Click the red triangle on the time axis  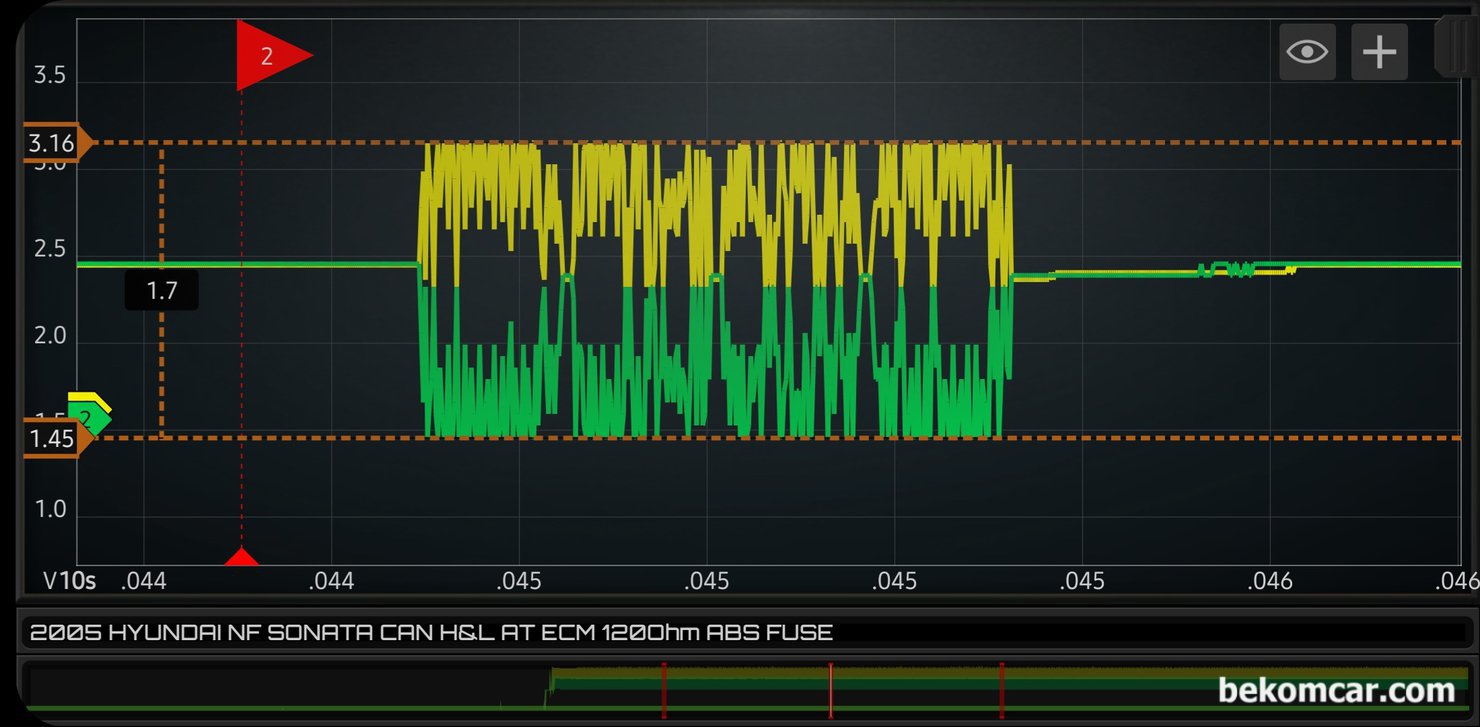tap(241, 557)
